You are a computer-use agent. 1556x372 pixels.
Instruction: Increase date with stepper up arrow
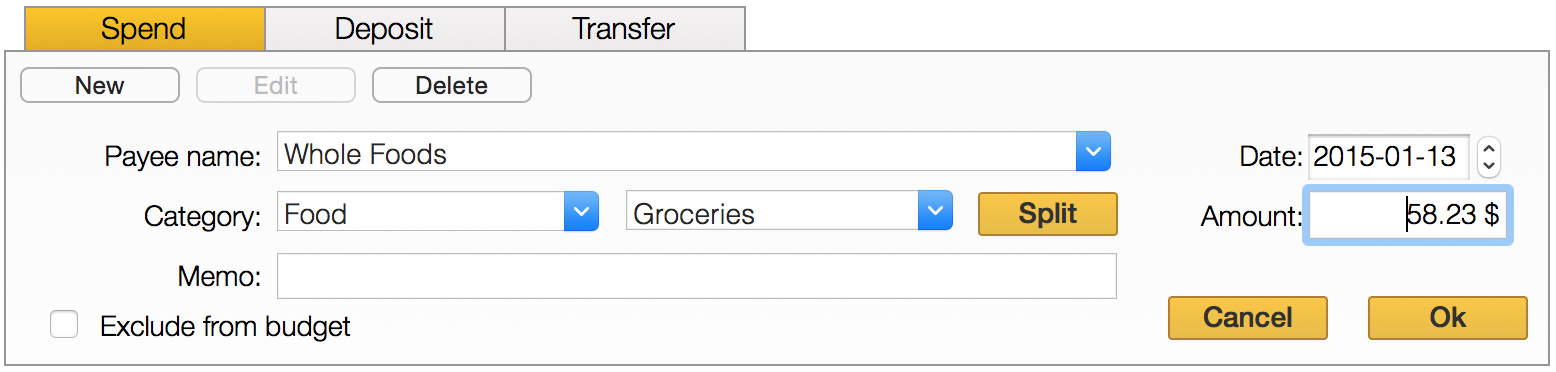point(1489,147)
